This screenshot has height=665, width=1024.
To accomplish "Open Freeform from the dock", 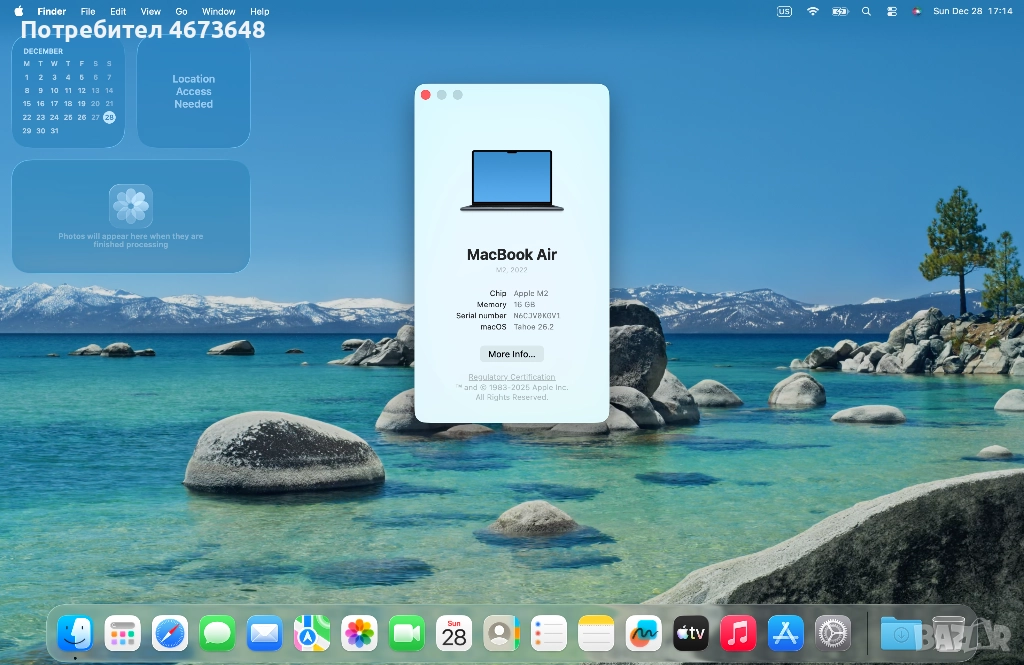I will 644,633.
